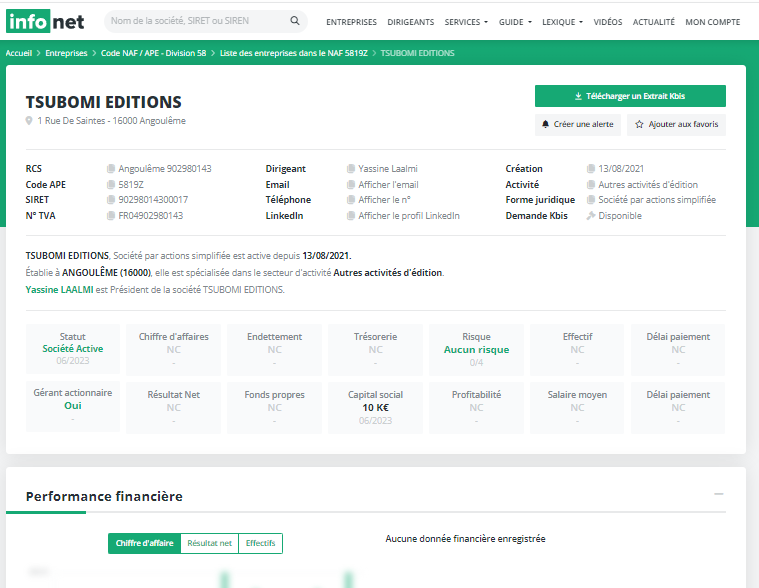Click the Salaire moyen NC card
This screenshot has width=759, height=588.
click(x=577, y=407)
